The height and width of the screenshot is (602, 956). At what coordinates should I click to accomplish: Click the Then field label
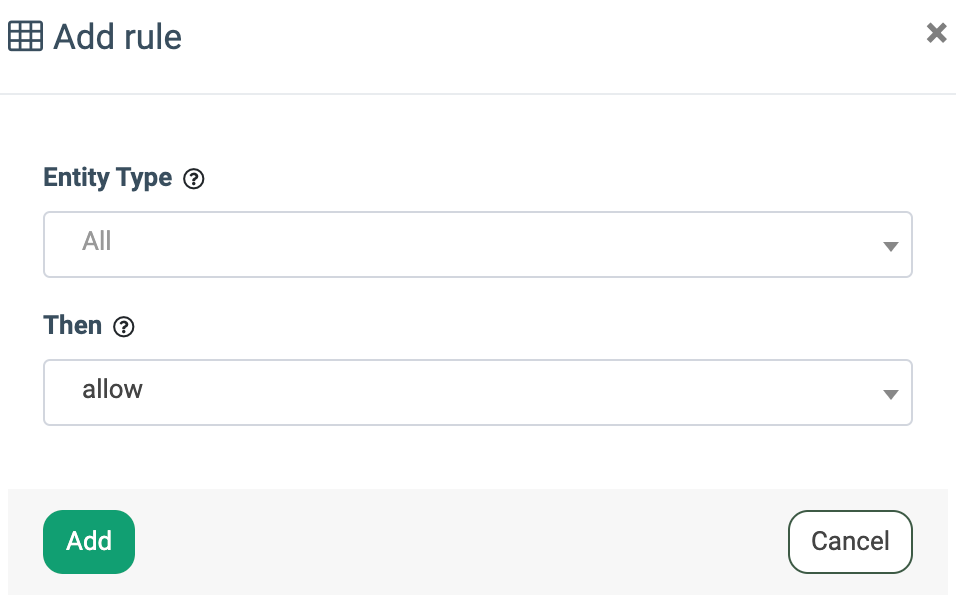[73, 326]
